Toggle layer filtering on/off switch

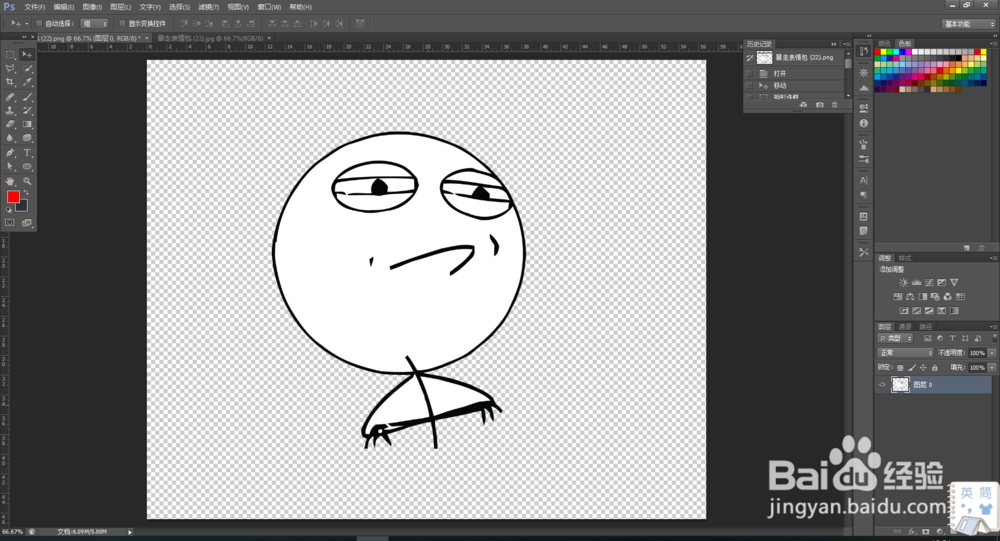coord(994,338)
